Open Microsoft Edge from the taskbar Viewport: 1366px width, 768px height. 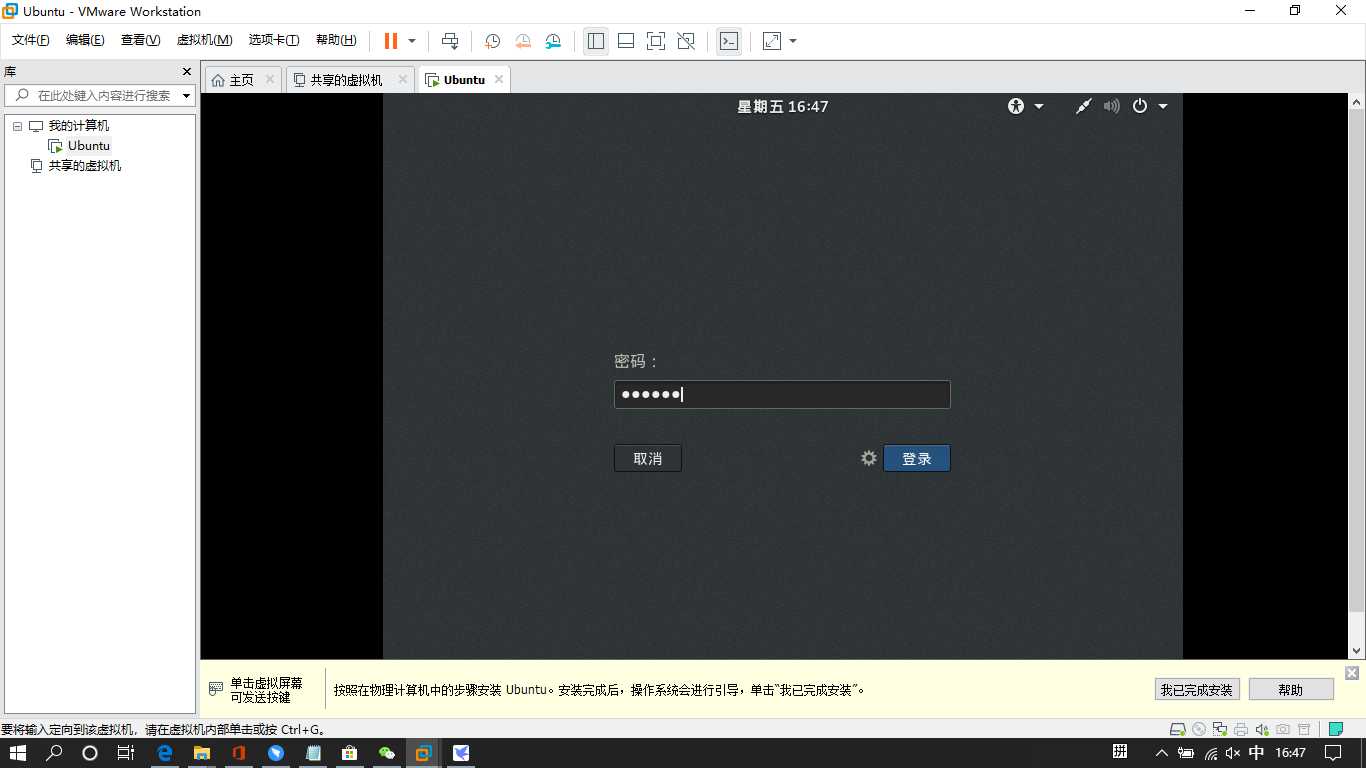[x=165, y=753]
